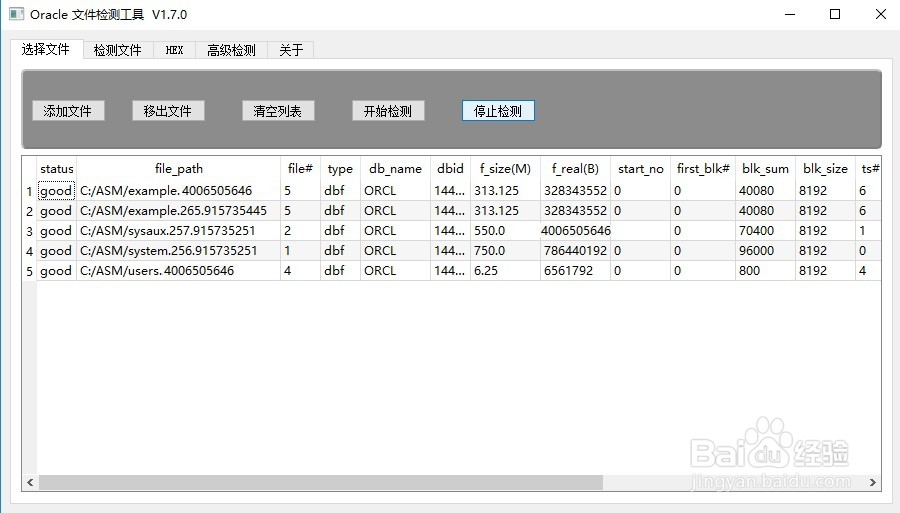Select path C:/ASM/users.4006505646

[157, 271]
